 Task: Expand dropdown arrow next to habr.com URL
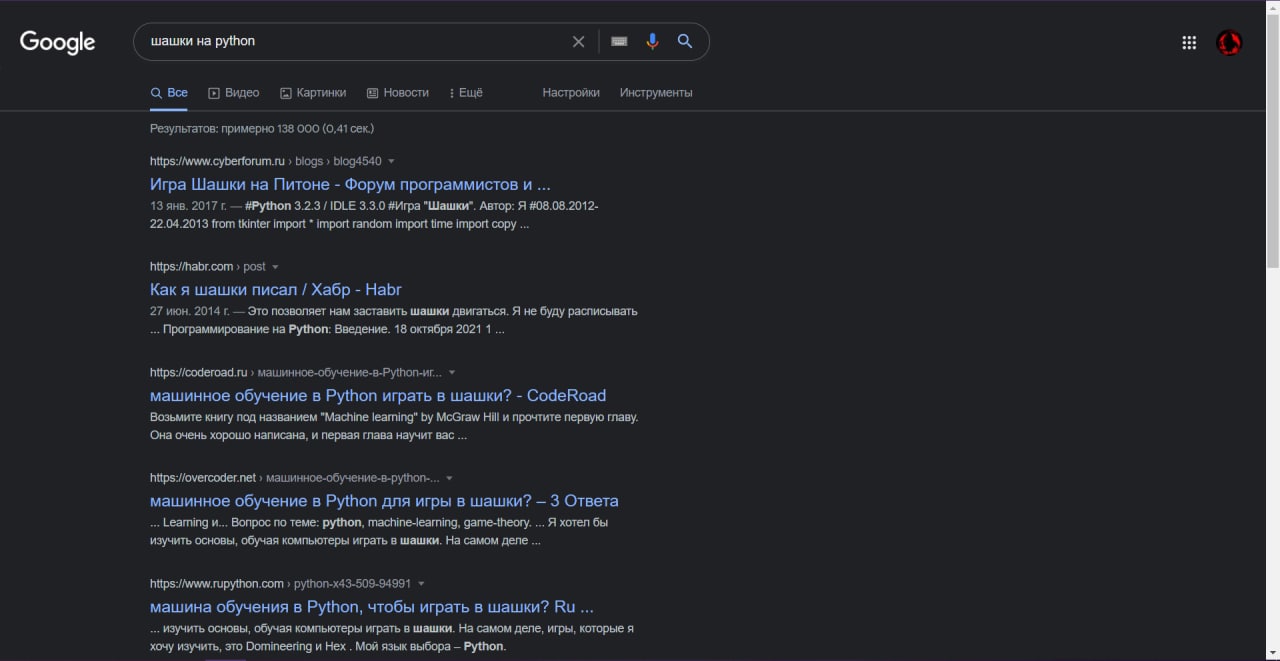275,267
